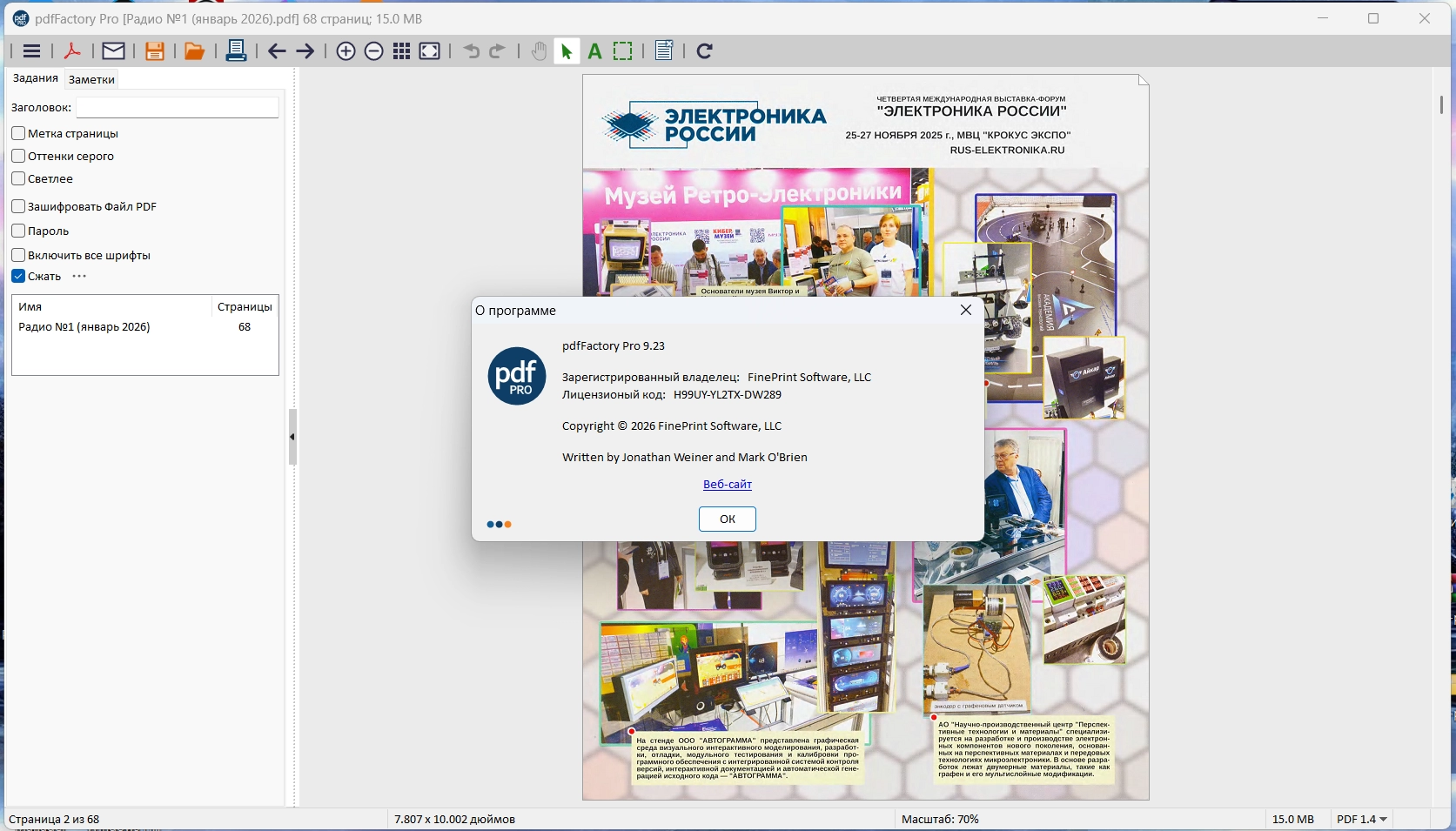Click the vertical scrollbar thumb of the preview

[1442, 104]
